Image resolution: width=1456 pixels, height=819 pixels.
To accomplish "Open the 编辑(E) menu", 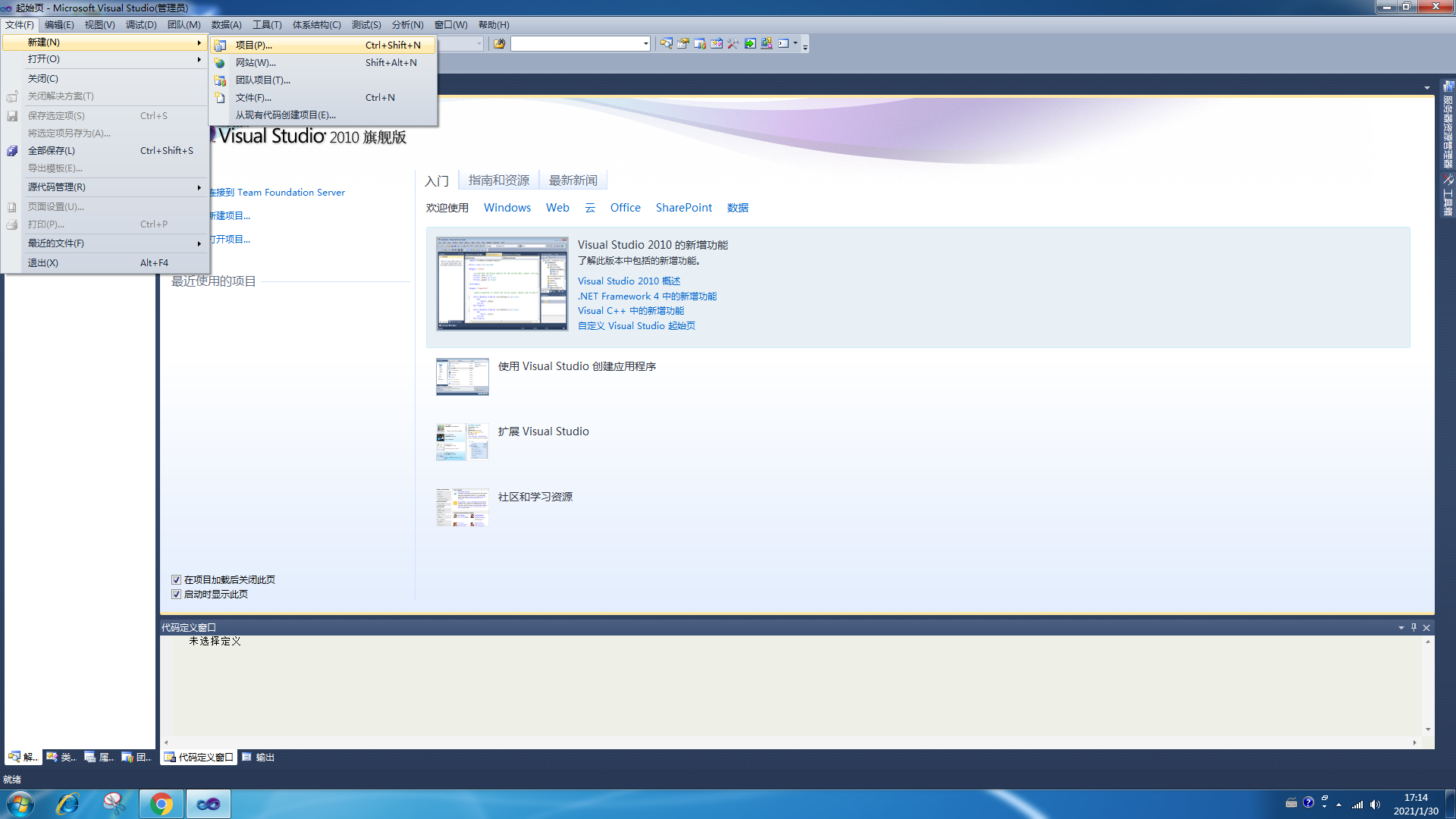I will coord(59,25).
